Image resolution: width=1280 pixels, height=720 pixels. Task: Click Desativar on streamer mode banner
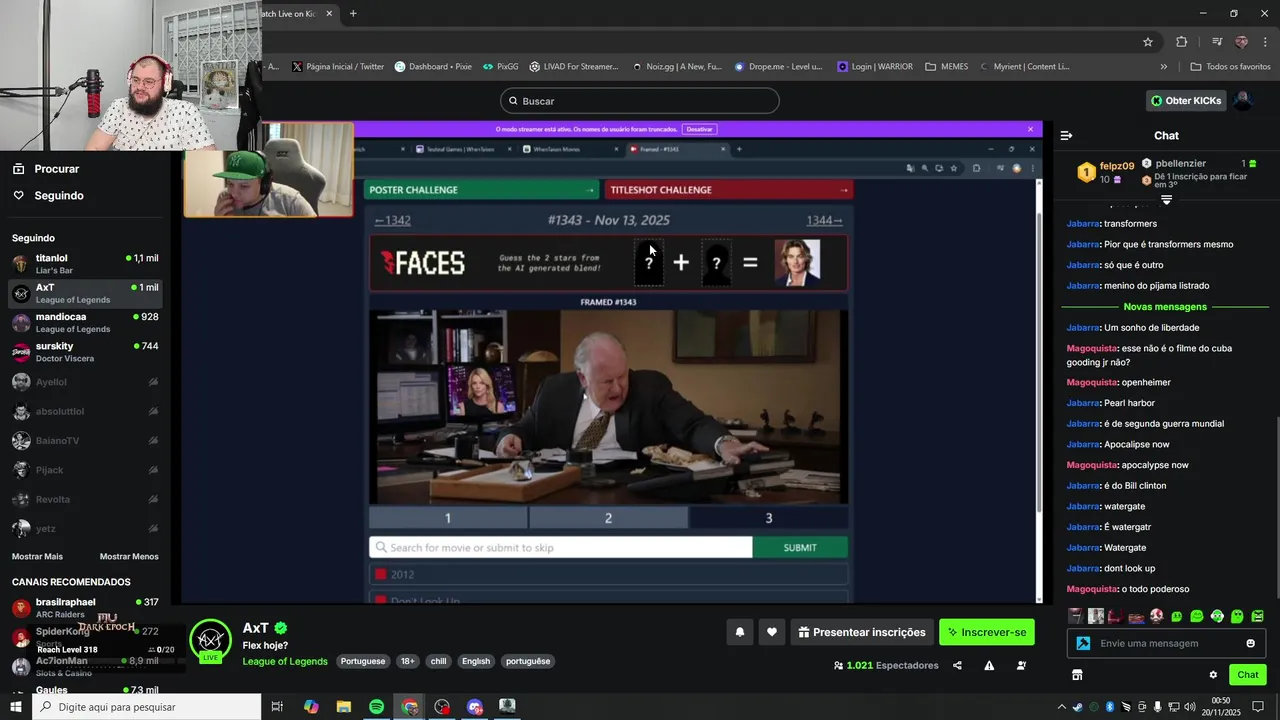click(x=699, y=129)
